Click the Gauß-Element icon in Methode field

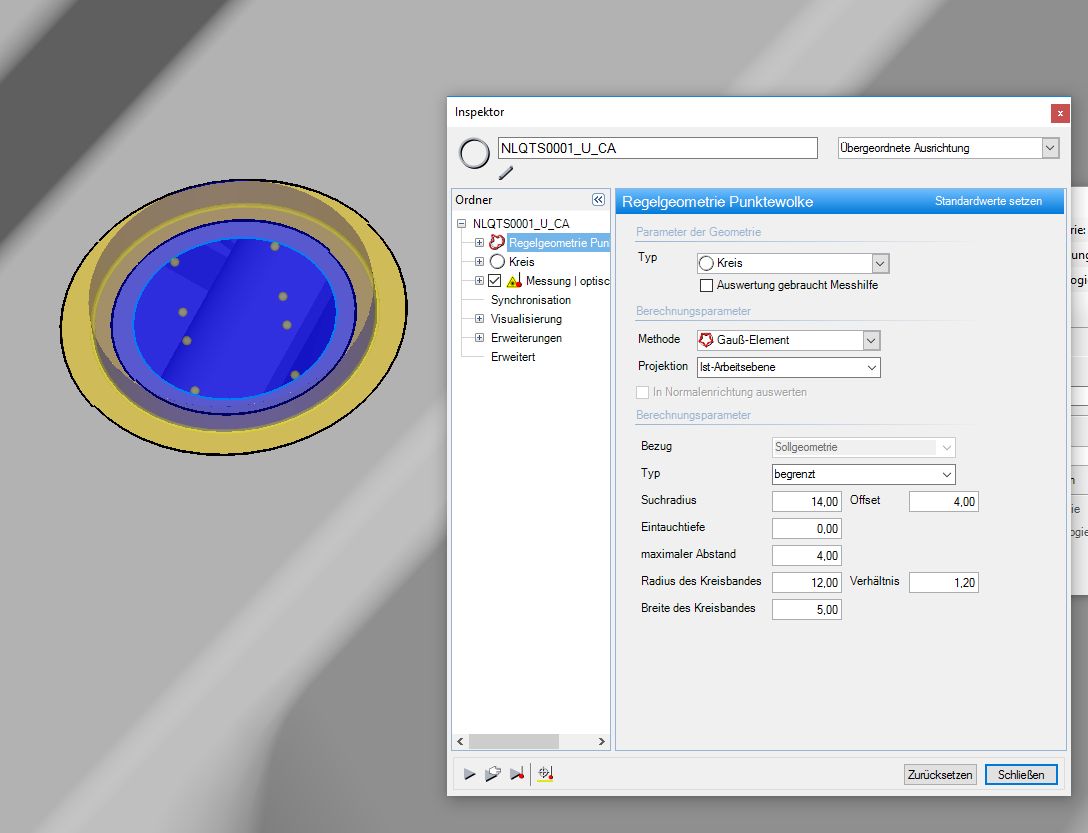[x=706, y=339]
